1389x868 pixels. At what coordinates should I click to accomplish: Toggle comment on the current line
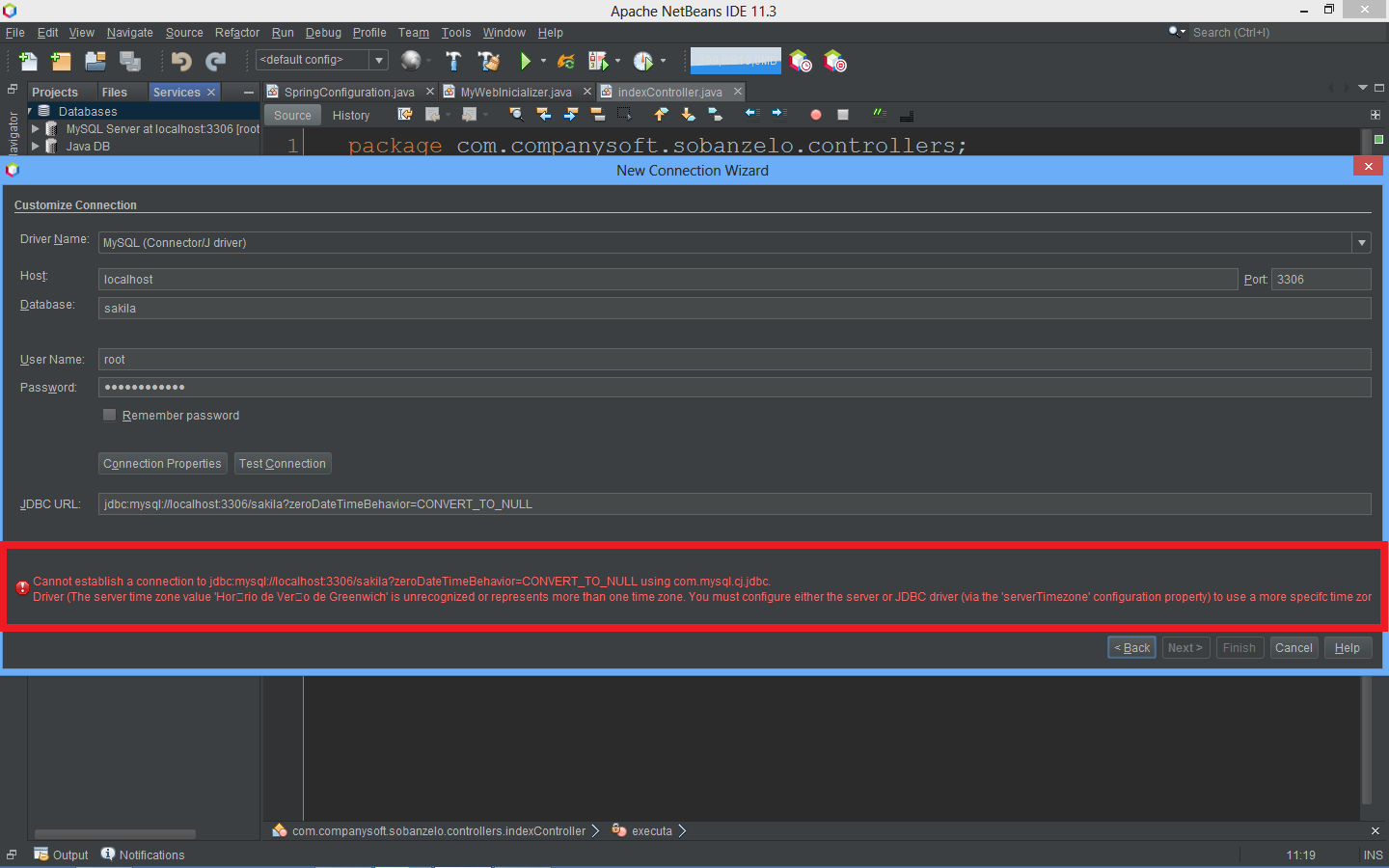click(878, 115)
